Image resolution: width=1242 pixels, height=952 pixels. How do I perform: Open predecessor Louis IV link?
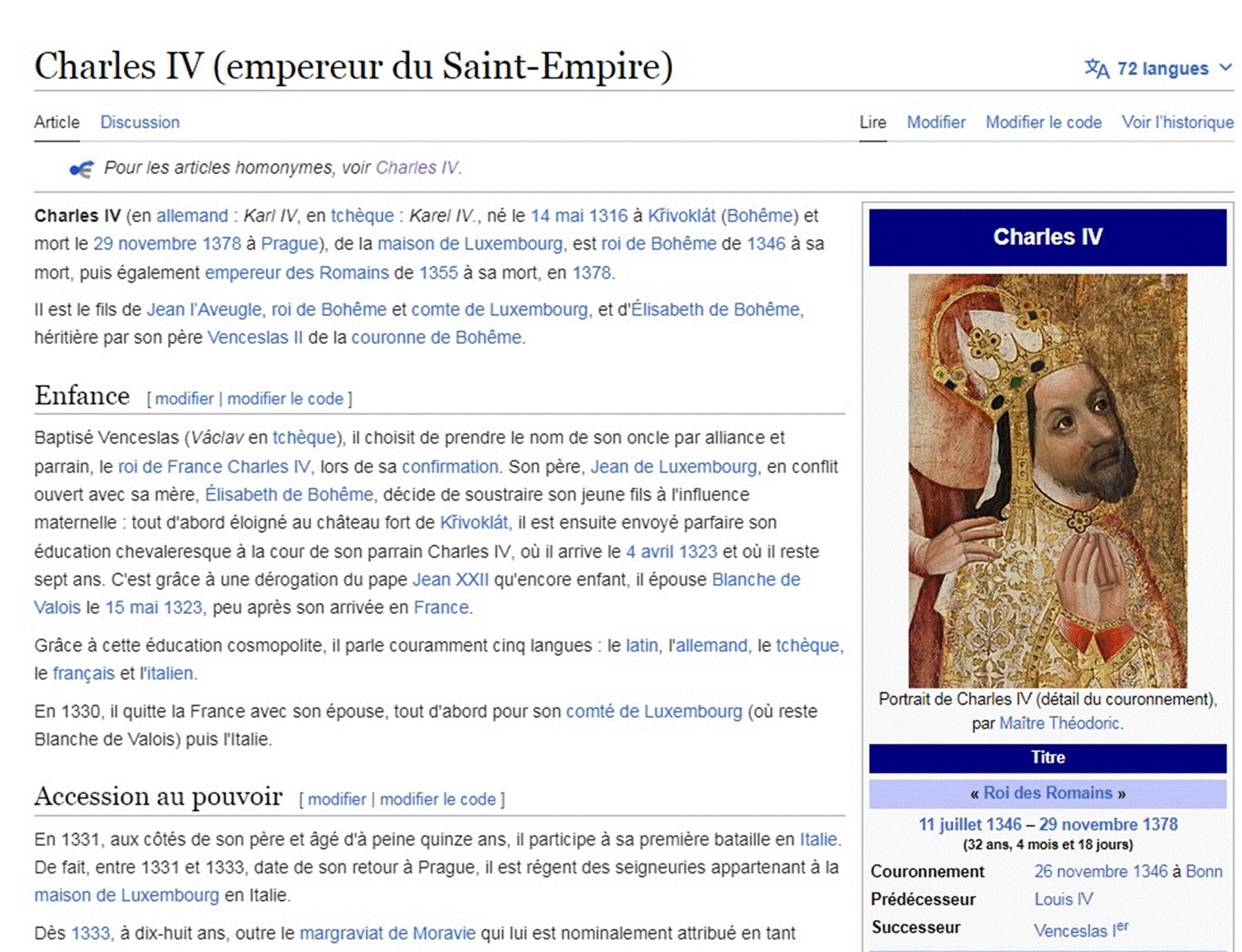pos(1063,900)
